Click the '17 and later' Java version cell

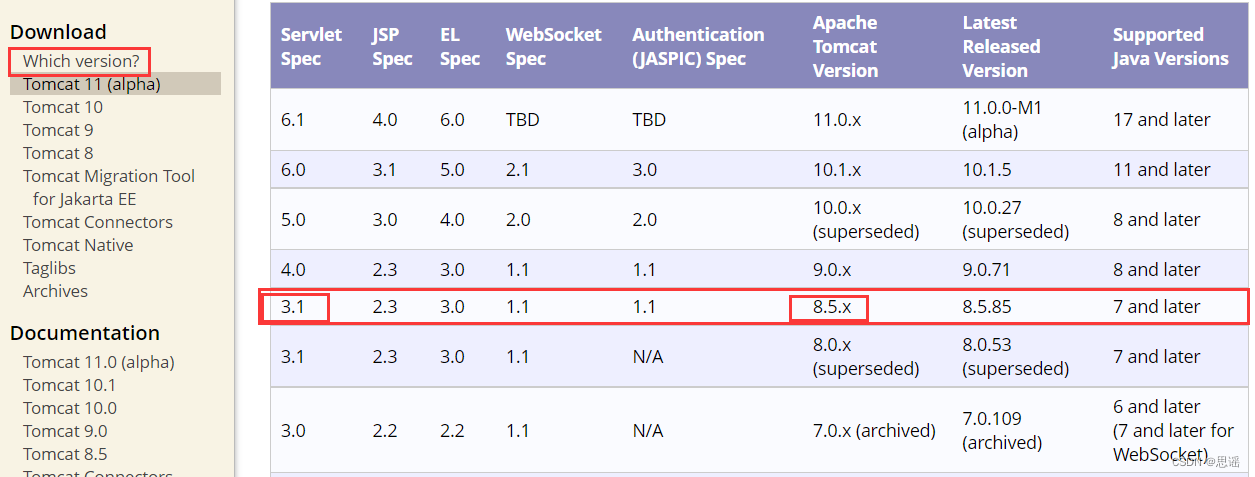click(1162, 120)
